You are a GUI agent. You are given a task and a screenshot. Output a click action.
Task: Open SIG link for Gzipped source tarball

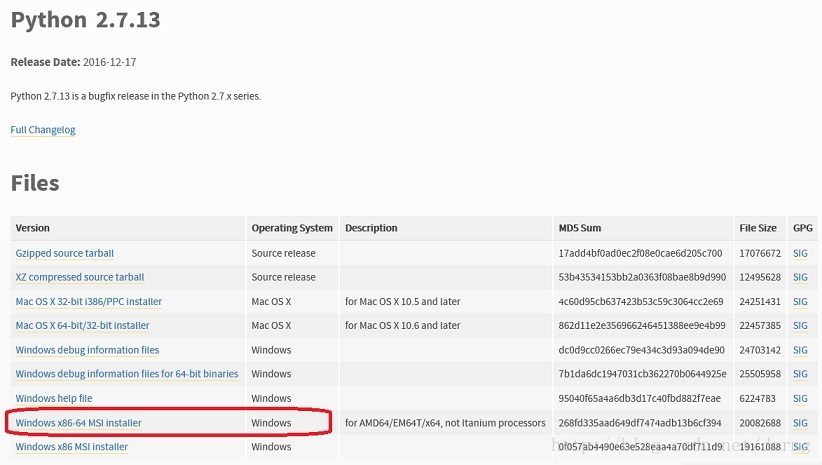(x=800, y=253)
